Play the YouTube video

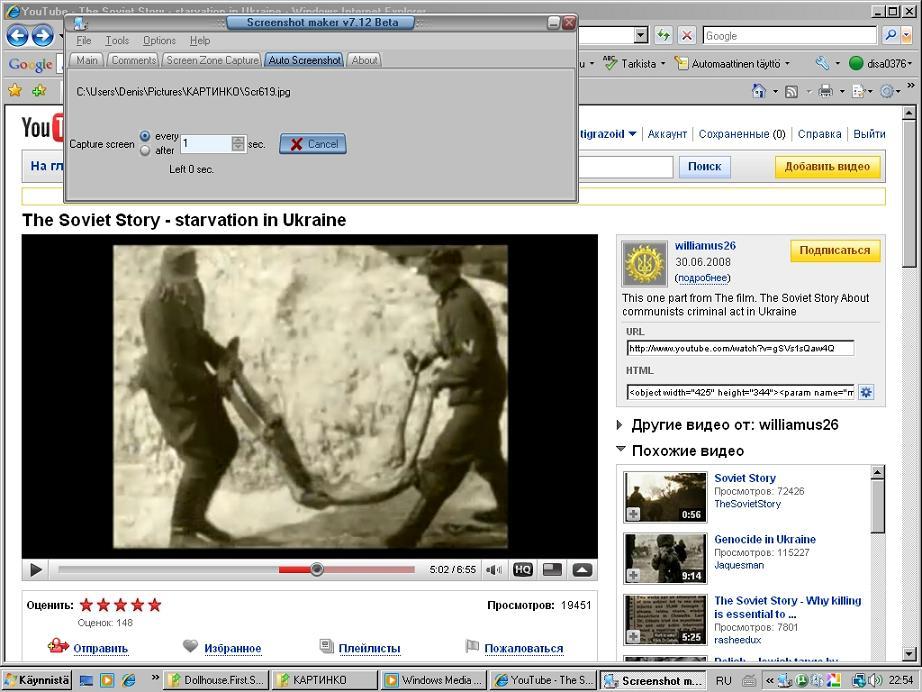(x=36, y=570)
